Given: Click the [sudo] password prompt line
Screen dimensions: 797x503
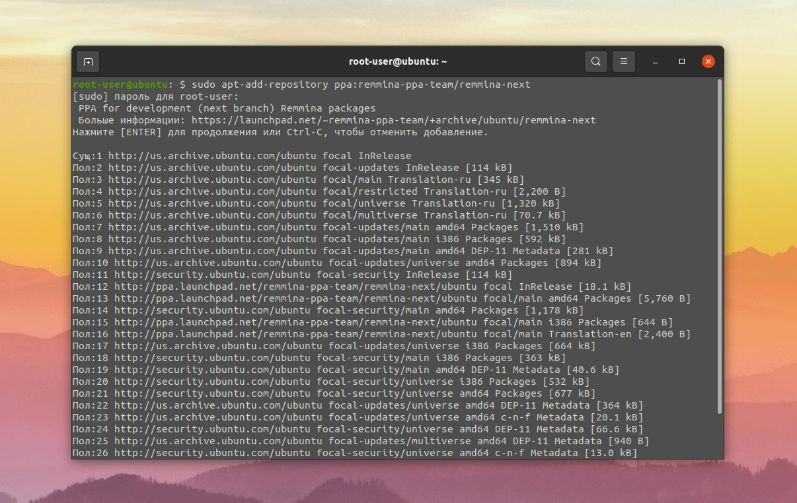Looking at the screenshot, I should tap(156, 97).
